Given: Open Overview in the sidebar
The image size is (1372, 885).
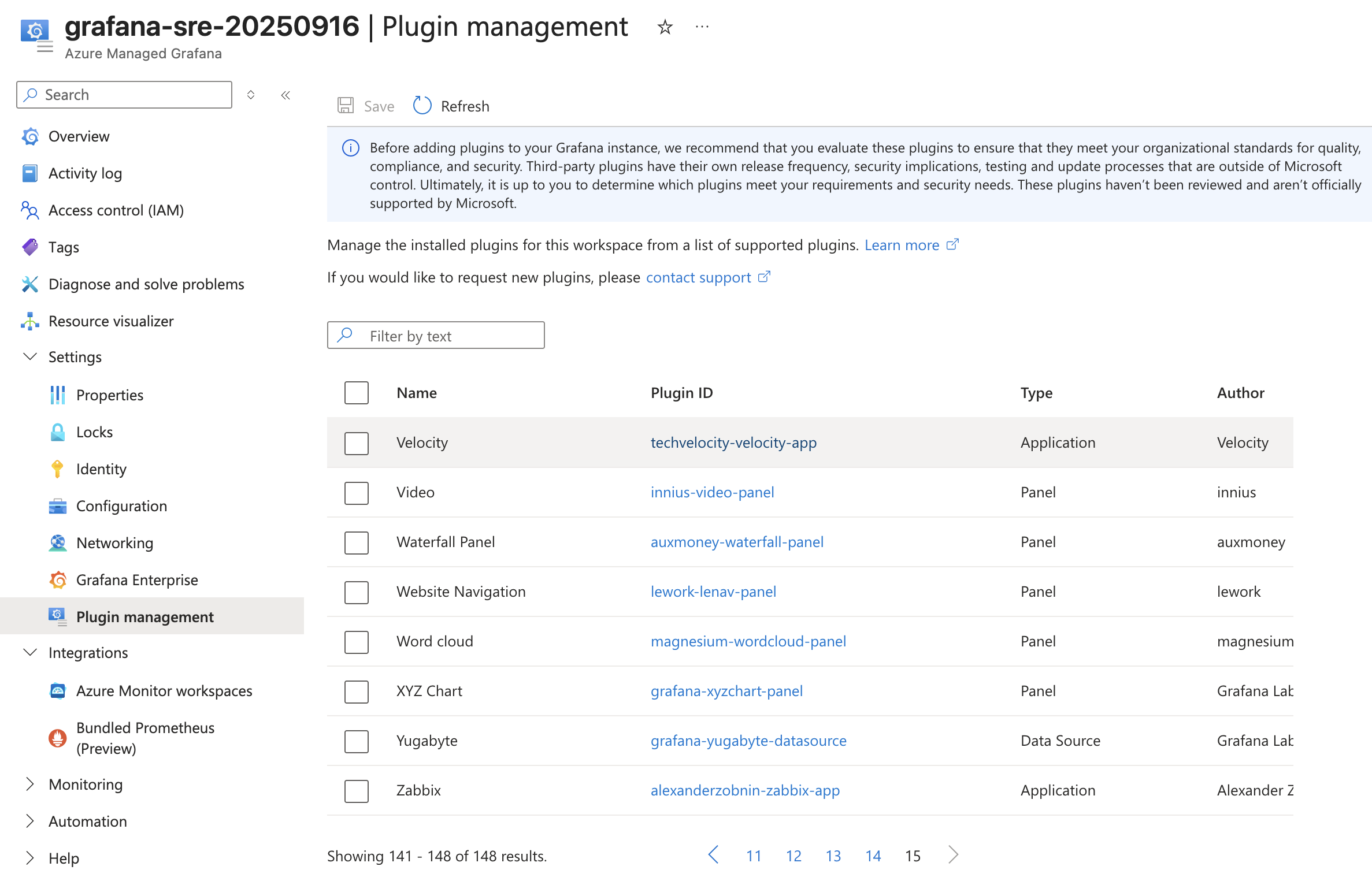Looking at the screenshot, I should pos(79,136).
